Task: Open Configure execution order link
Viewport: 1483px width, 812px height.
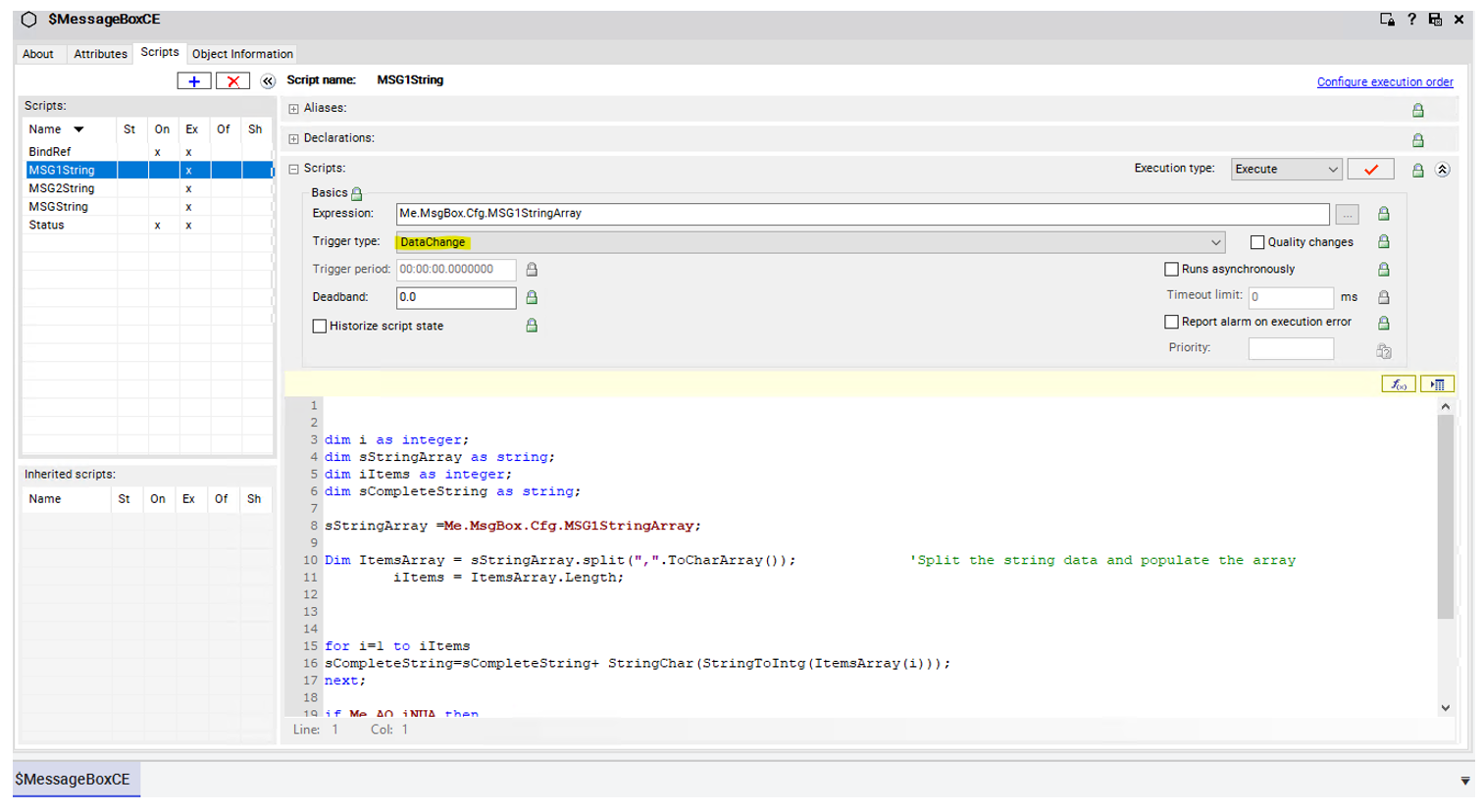Action: point(1385,82)
